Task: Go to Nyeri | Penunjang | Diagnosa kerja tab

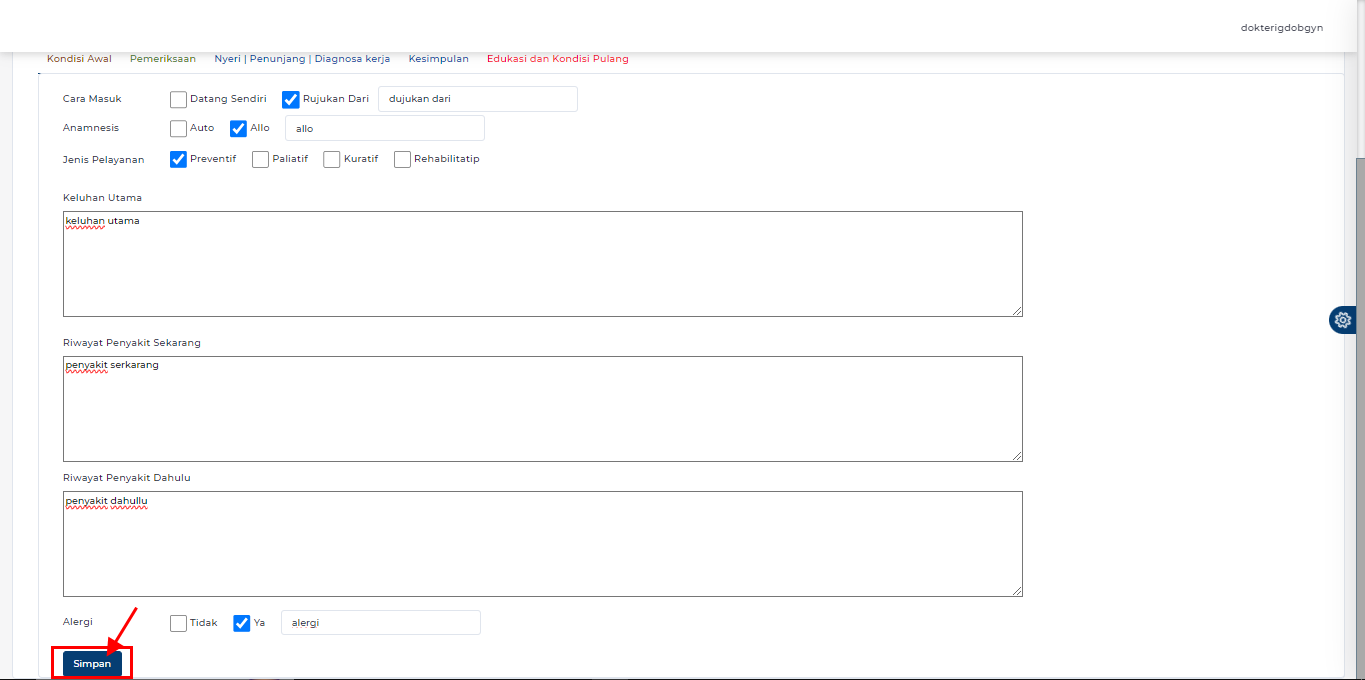Action: click(x=302, y=59)
